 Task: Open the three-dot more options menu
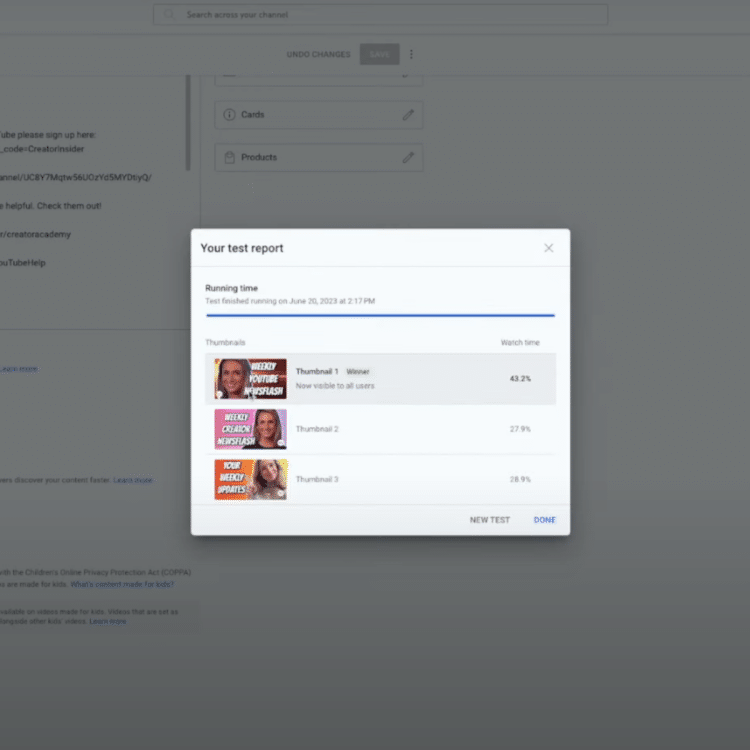(411, 54)
